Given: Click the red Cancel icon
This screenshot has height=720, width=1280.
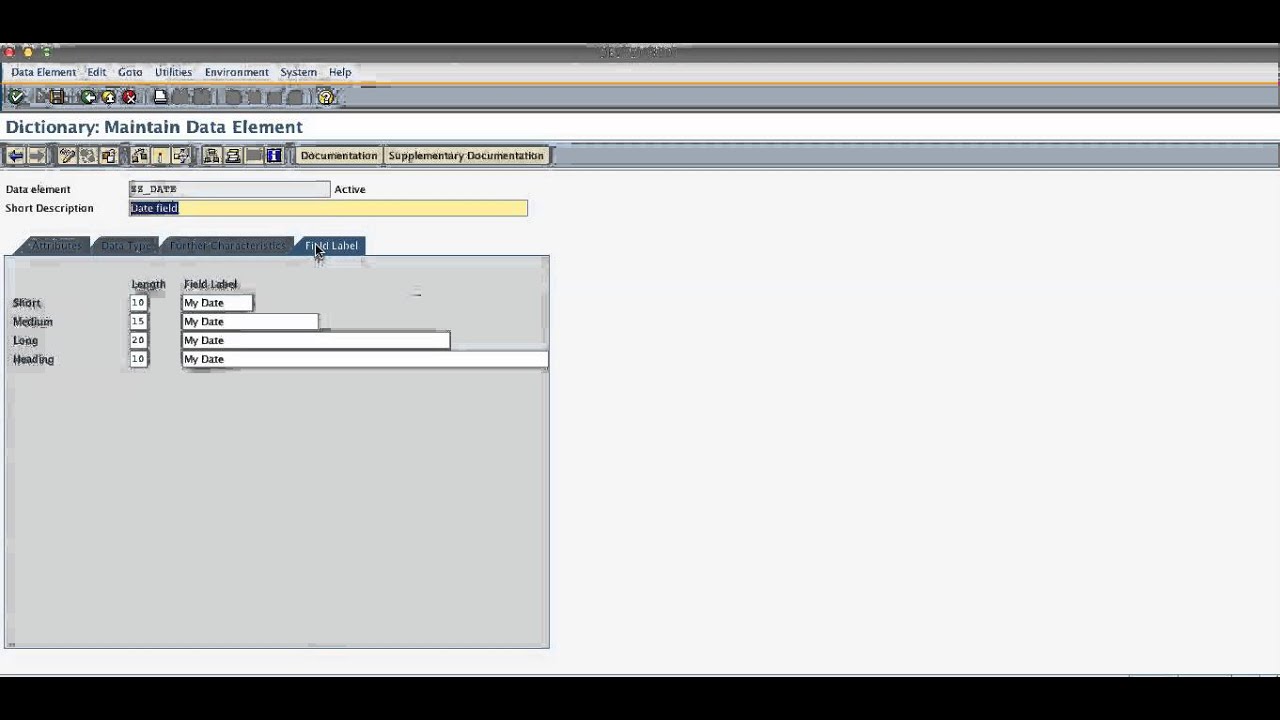Looking at the screenshot, I should coord(129,97).
